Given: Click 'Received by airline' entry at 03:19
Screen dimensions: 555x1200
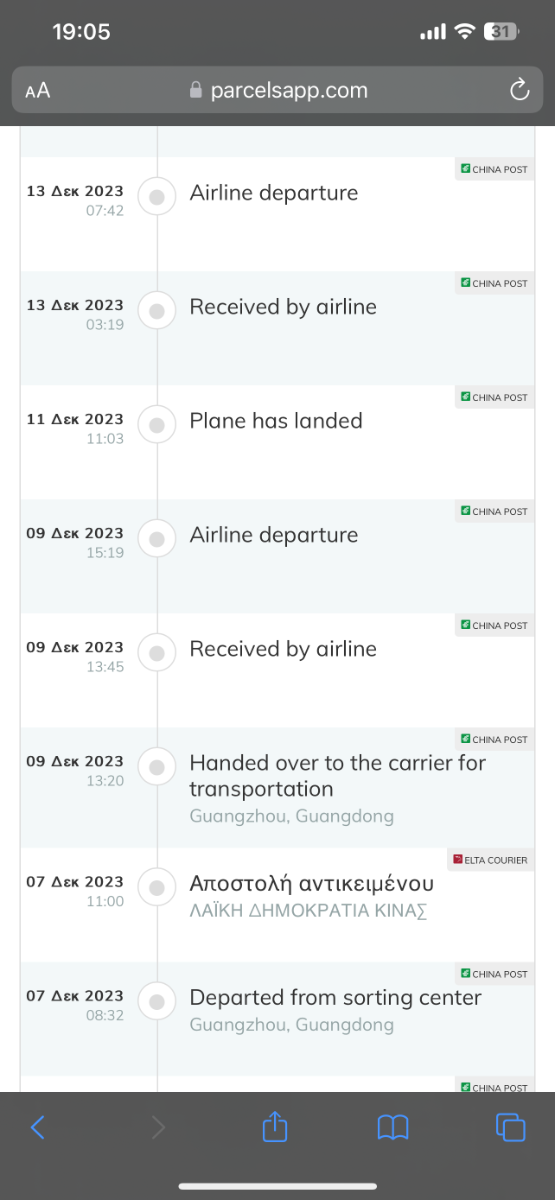Looking at the screenshot, I should [283, 307].
